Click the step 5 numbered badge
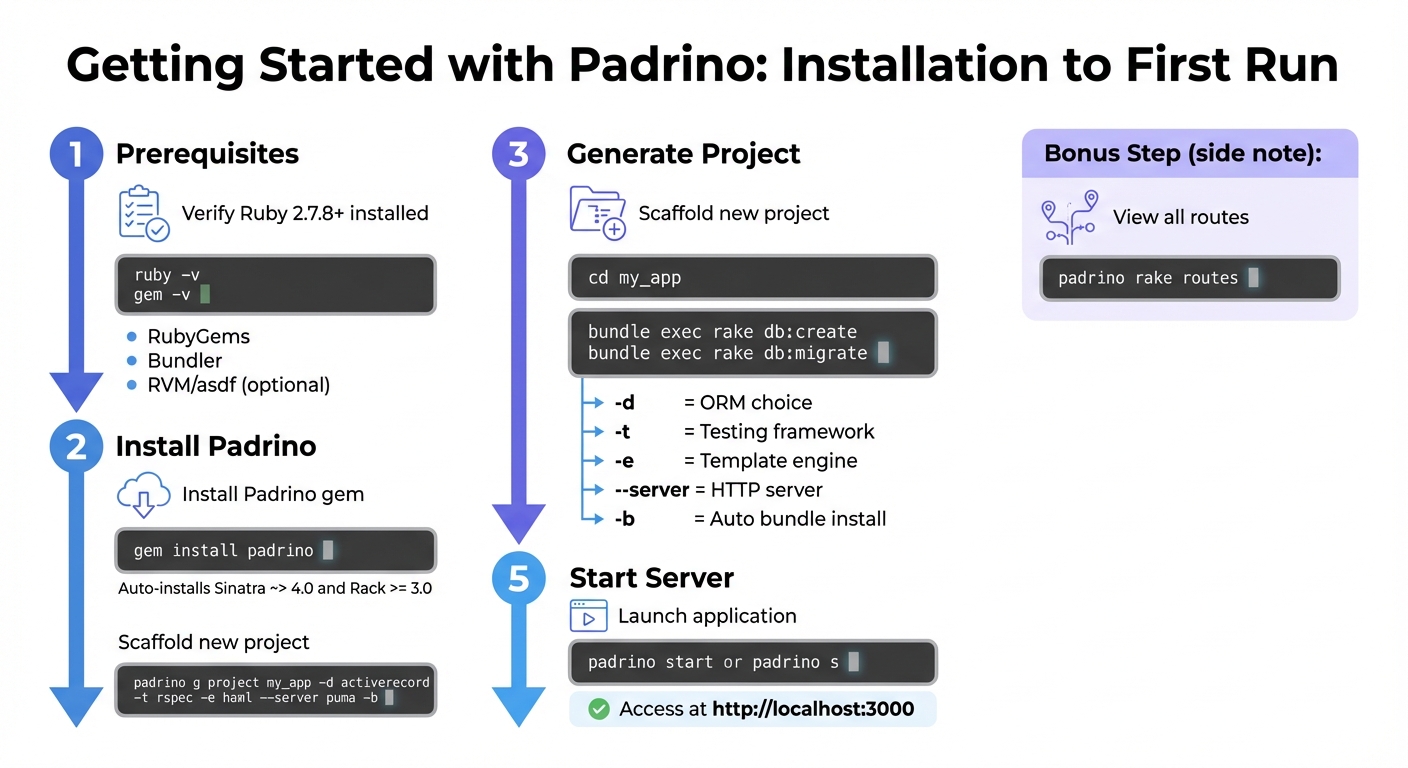1408x768 pixels. pos(518,577)
